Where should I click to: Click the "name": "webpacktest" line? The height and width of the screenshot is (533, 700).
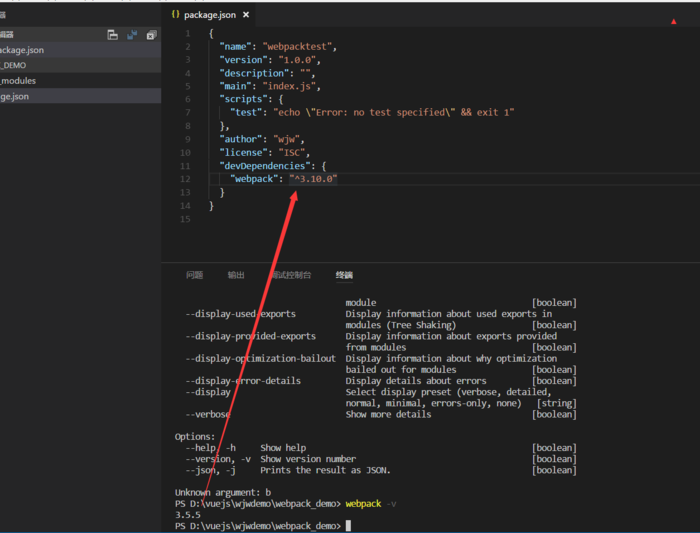pyautogui.click(x=278, y=46)
